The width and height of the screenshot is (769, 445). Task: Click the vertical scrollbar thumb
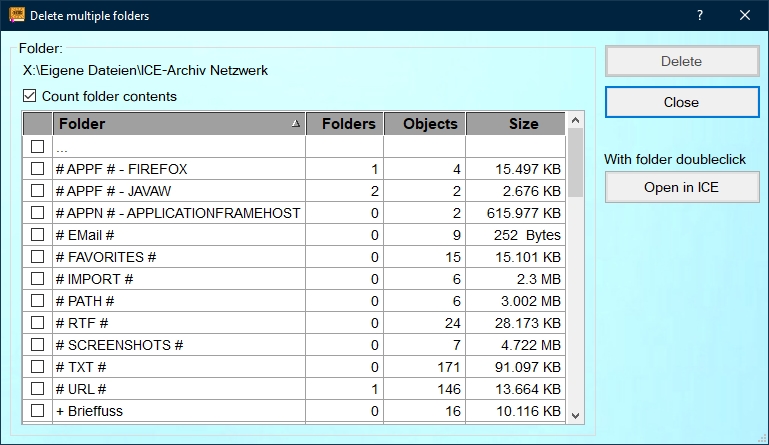[575, 162]
